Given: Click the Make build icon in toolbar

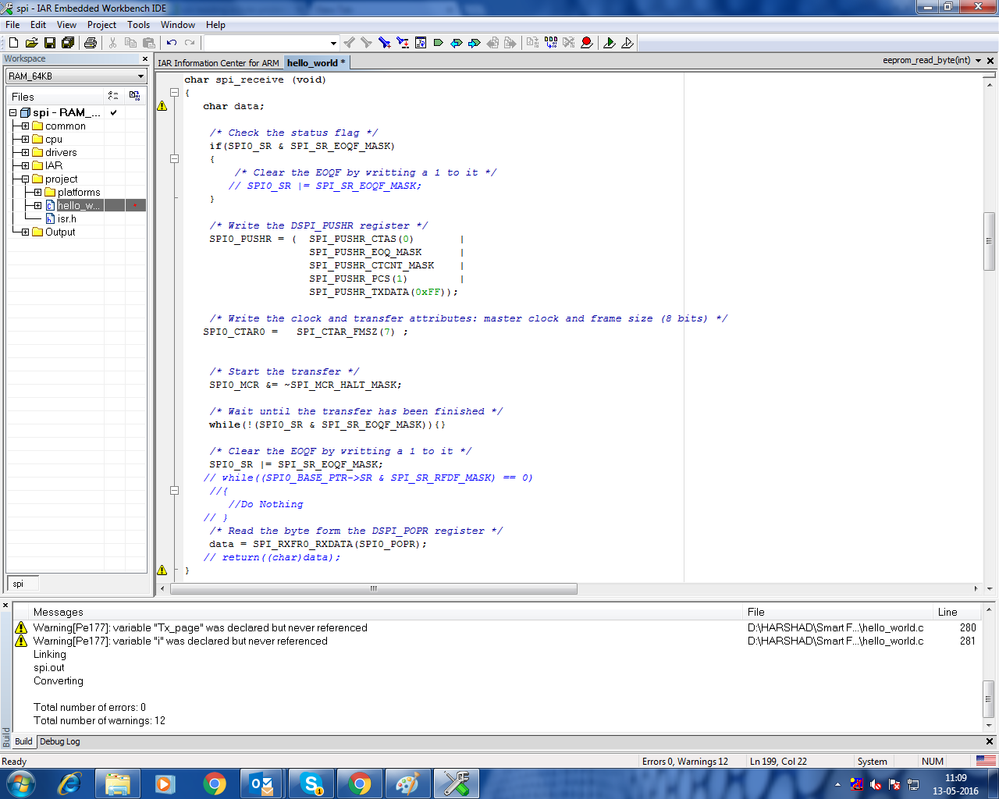Looking at the screenshot, I should click(x=550, y=43).
